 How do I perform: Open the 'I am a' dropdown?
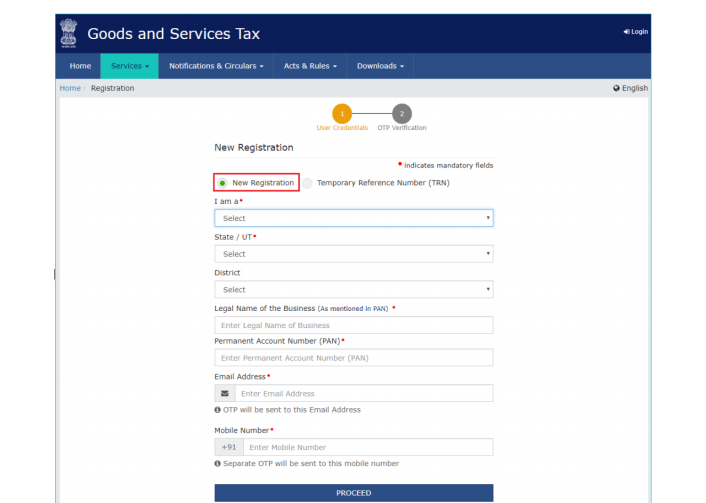click(x=354, y=218)
